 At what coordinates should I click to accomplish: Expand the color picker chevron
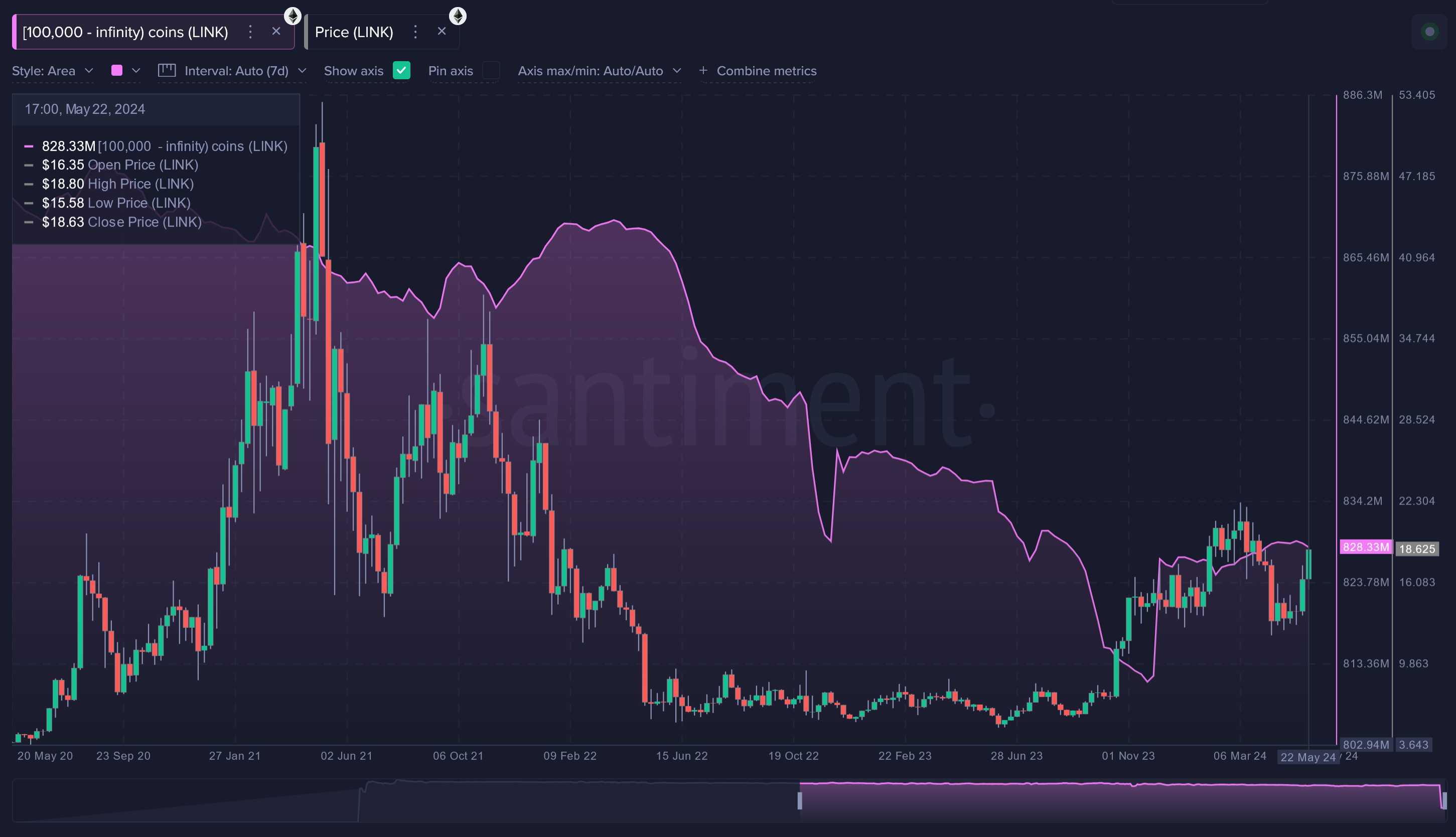136,70
